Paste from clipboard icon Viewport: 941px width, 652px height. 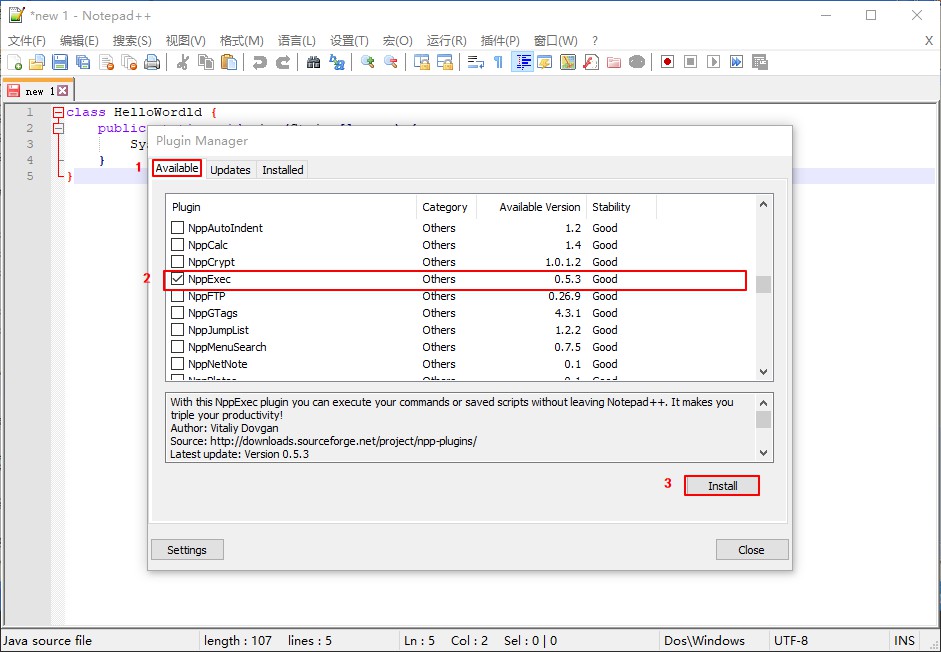[229, 62]
